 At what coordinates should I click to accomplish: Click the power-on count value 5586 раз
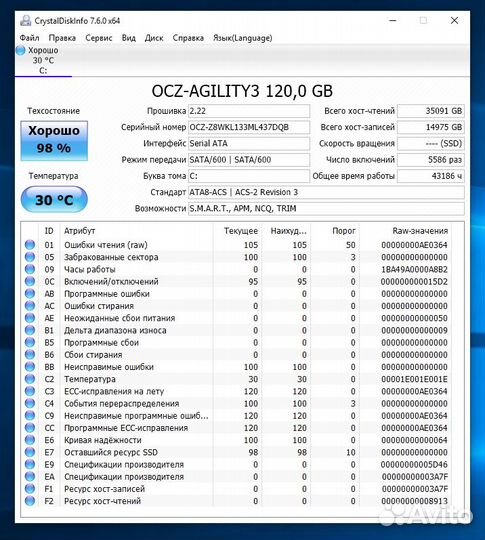pyautogui.click(x=431, y=159)
